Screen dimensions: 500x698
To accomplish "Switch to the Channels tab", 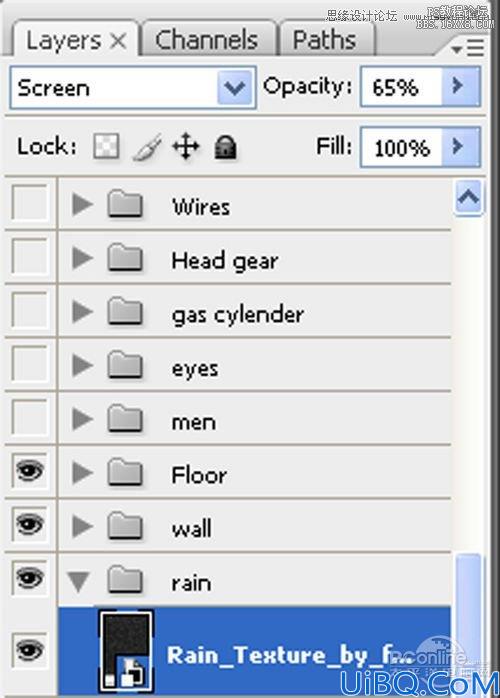I will (207, 39).
